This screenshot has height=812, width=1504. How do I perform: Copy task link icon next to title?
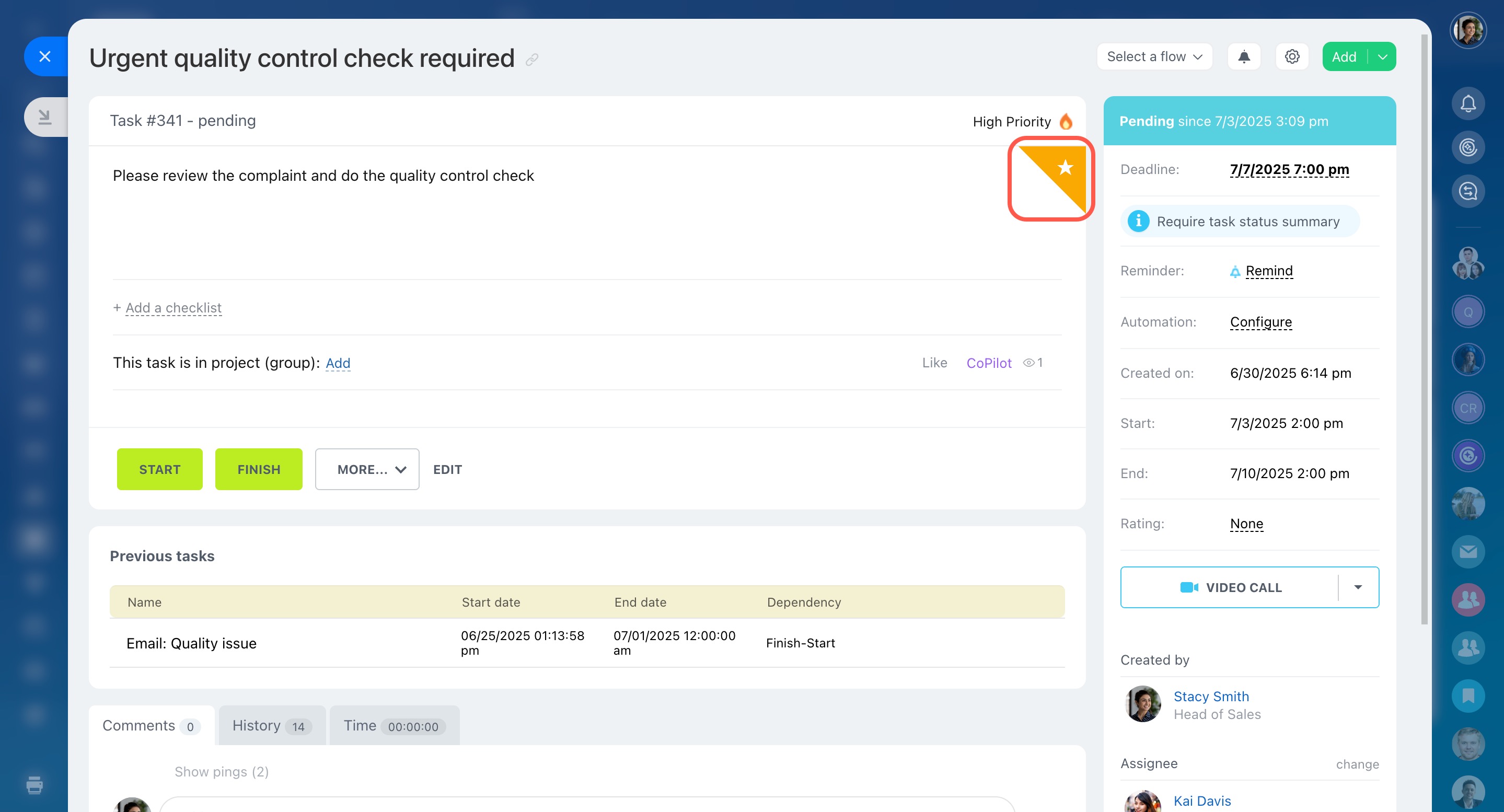[532, 60]
